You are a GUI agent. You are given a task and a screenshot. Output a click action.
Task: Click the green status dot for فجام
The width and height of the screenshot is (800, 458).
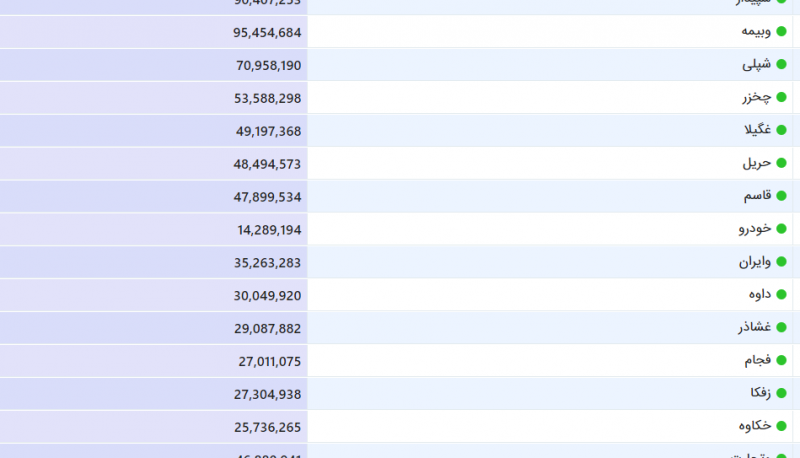[782, 360]
